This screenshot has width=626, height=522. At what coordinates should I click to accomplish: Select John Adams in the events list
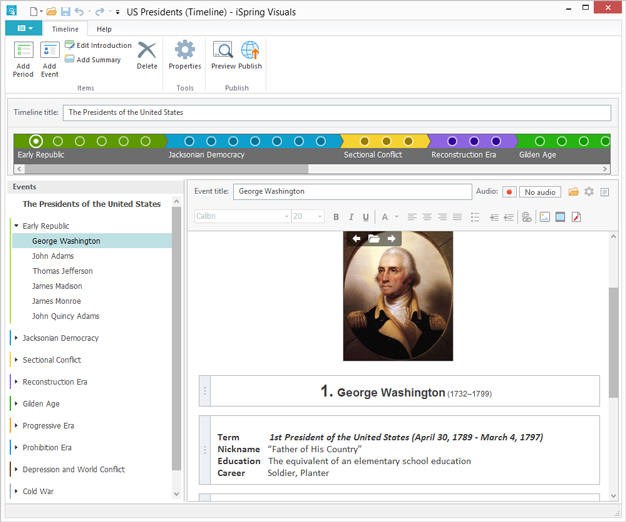click(53, 256)
